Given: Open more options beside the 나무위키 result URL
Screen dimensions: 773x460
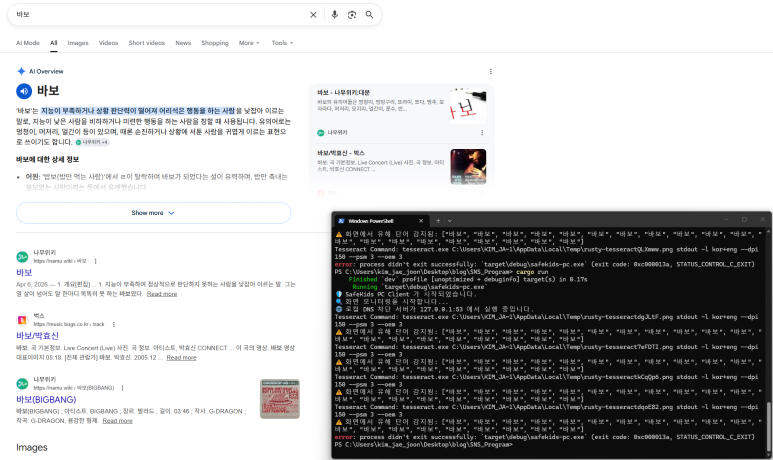Looking at the screenshot, I should click(x=96, y=261).
